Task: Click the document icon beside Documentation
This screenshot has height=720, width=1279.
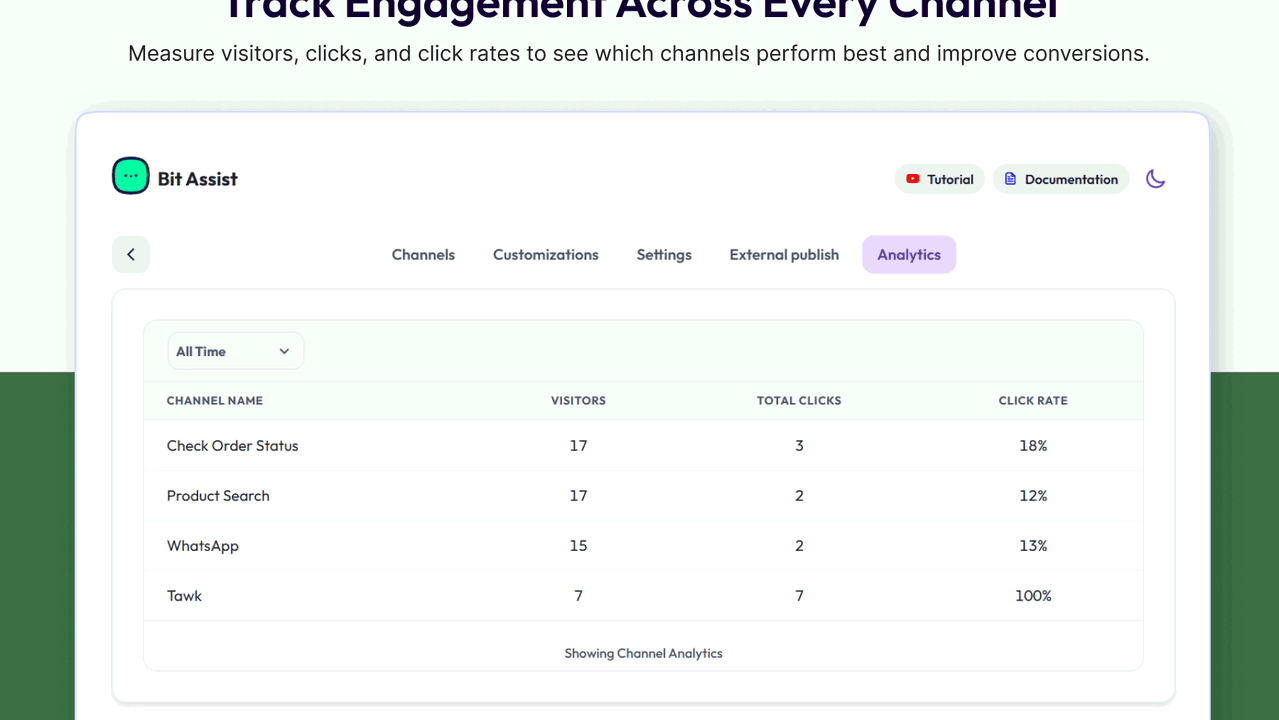Action: 1010,179
